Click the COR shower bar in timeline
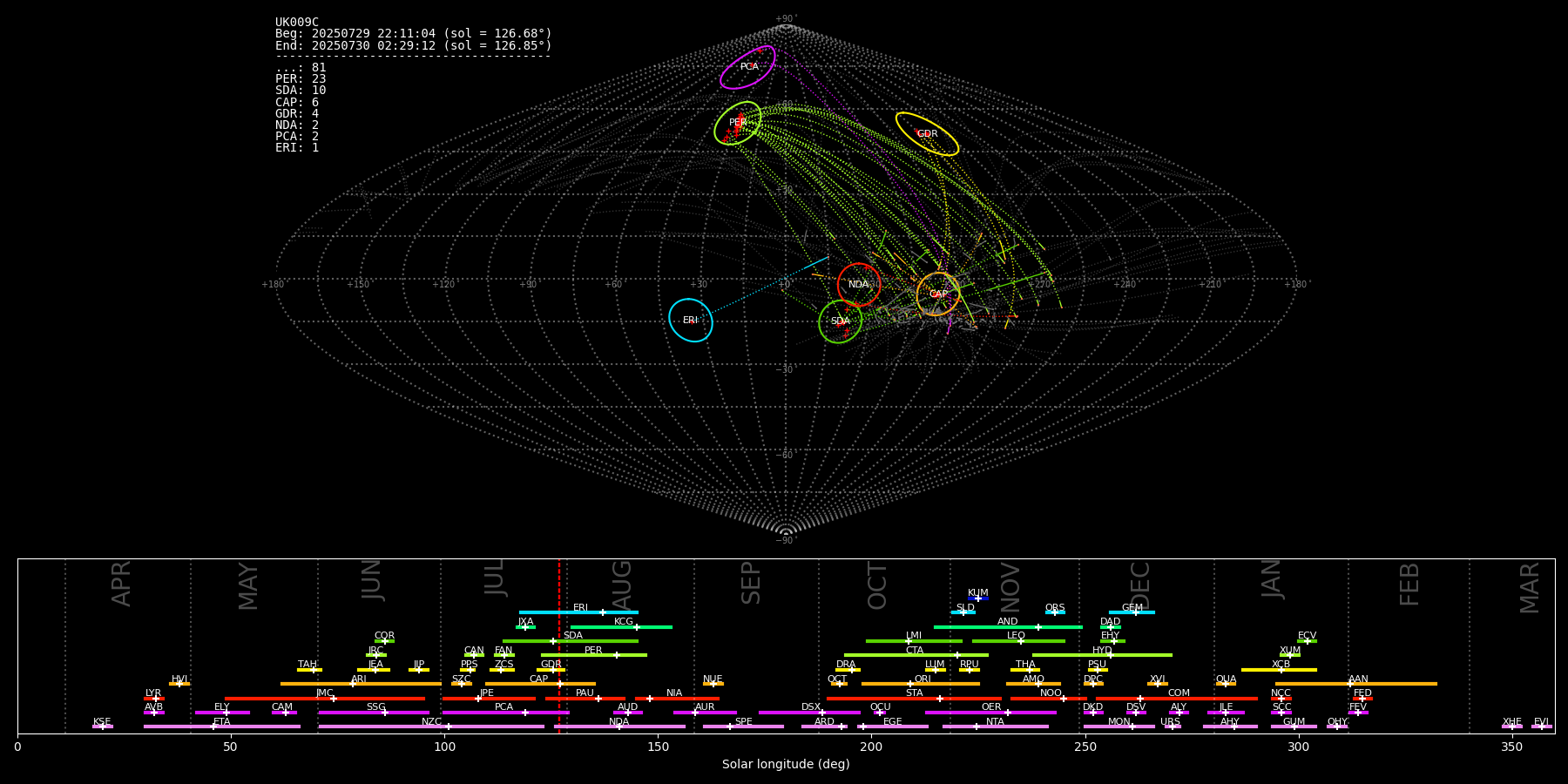The width and height of the screenshot is (1568, 784). tap(384, 641)
